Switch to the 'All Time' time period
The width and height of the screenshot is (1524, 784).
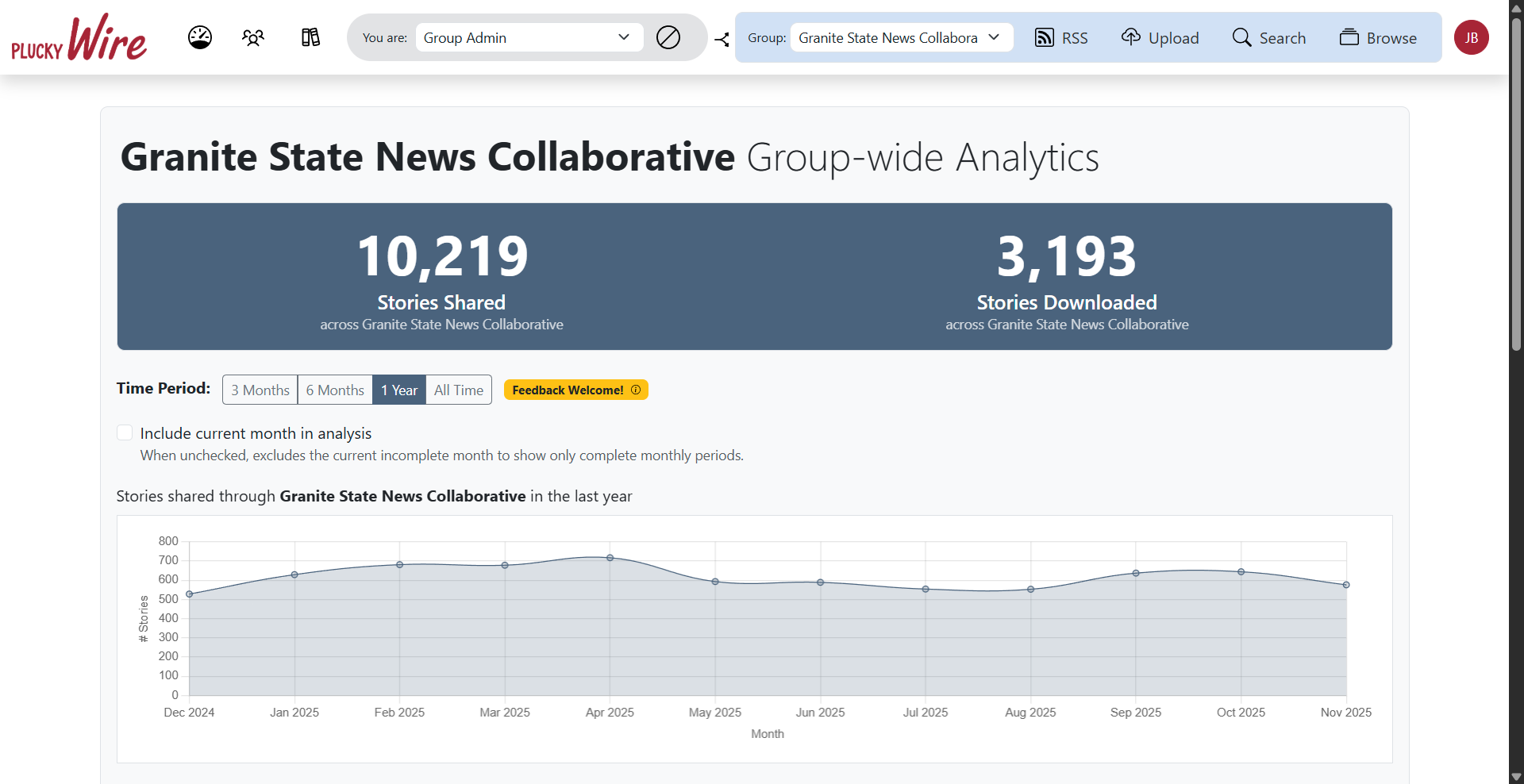458,390
